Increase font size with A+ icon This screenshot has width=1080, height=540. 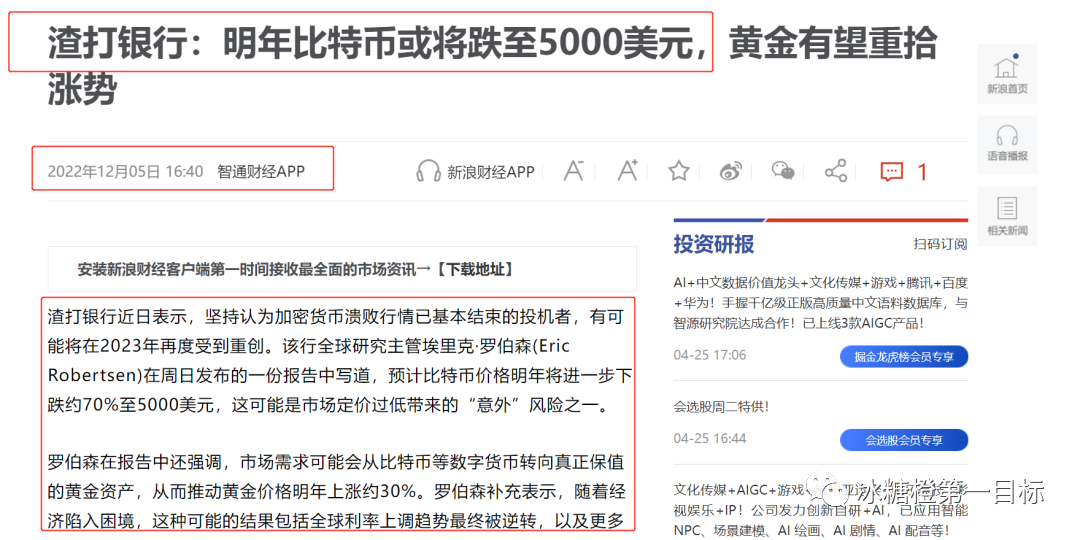(x=627, y=170)
